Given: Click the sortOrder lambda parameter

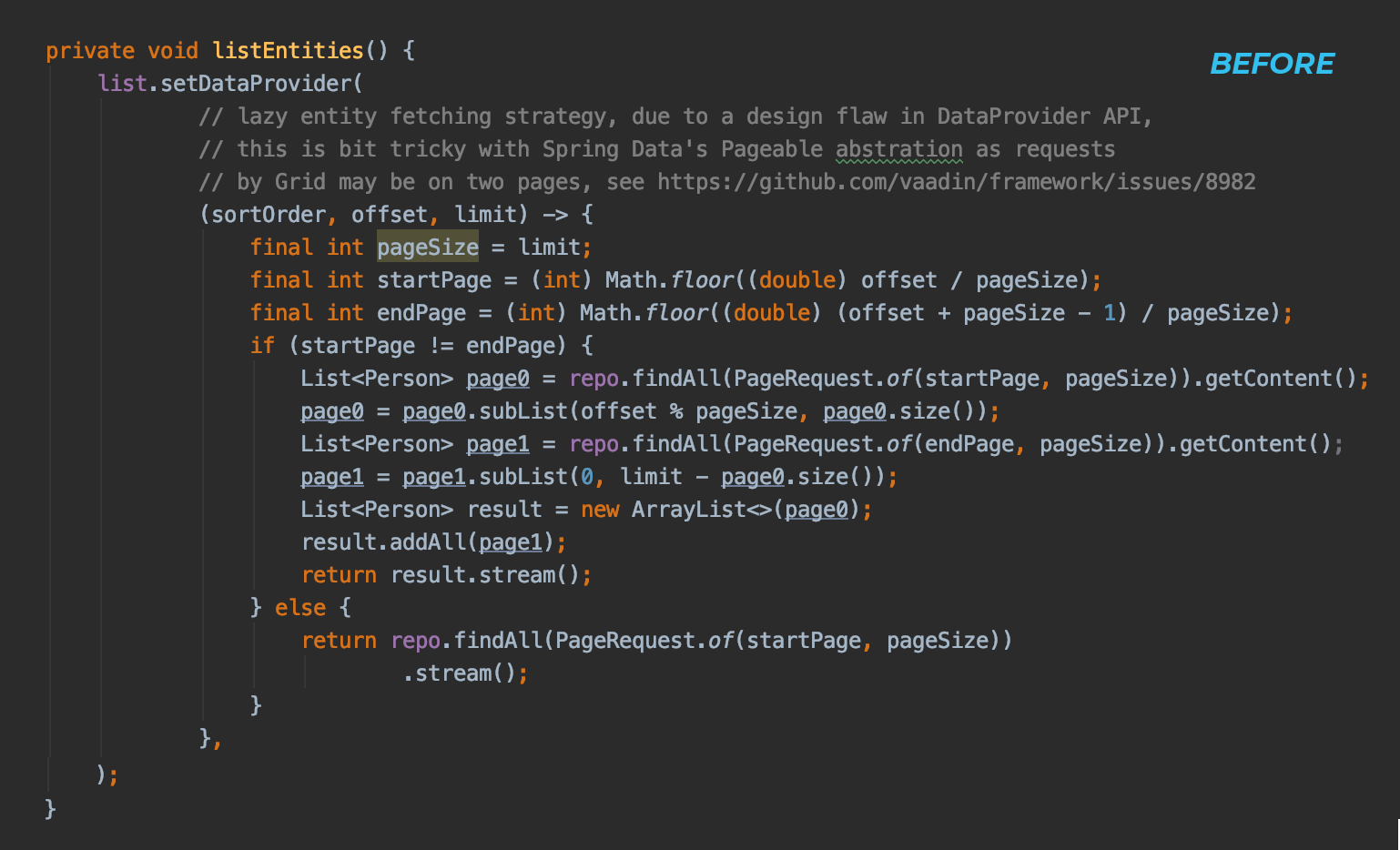Looking at the screenshot, I should tap(269, 215).
